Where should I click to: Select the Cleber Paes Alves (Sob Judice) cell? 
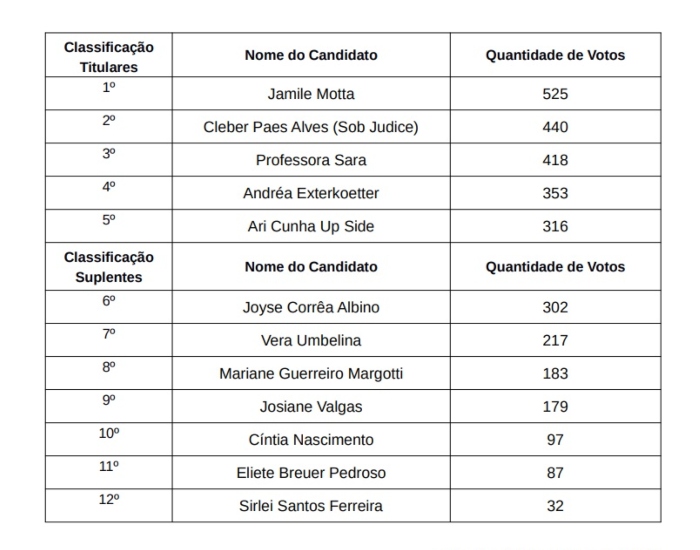(x=311, y=127)
